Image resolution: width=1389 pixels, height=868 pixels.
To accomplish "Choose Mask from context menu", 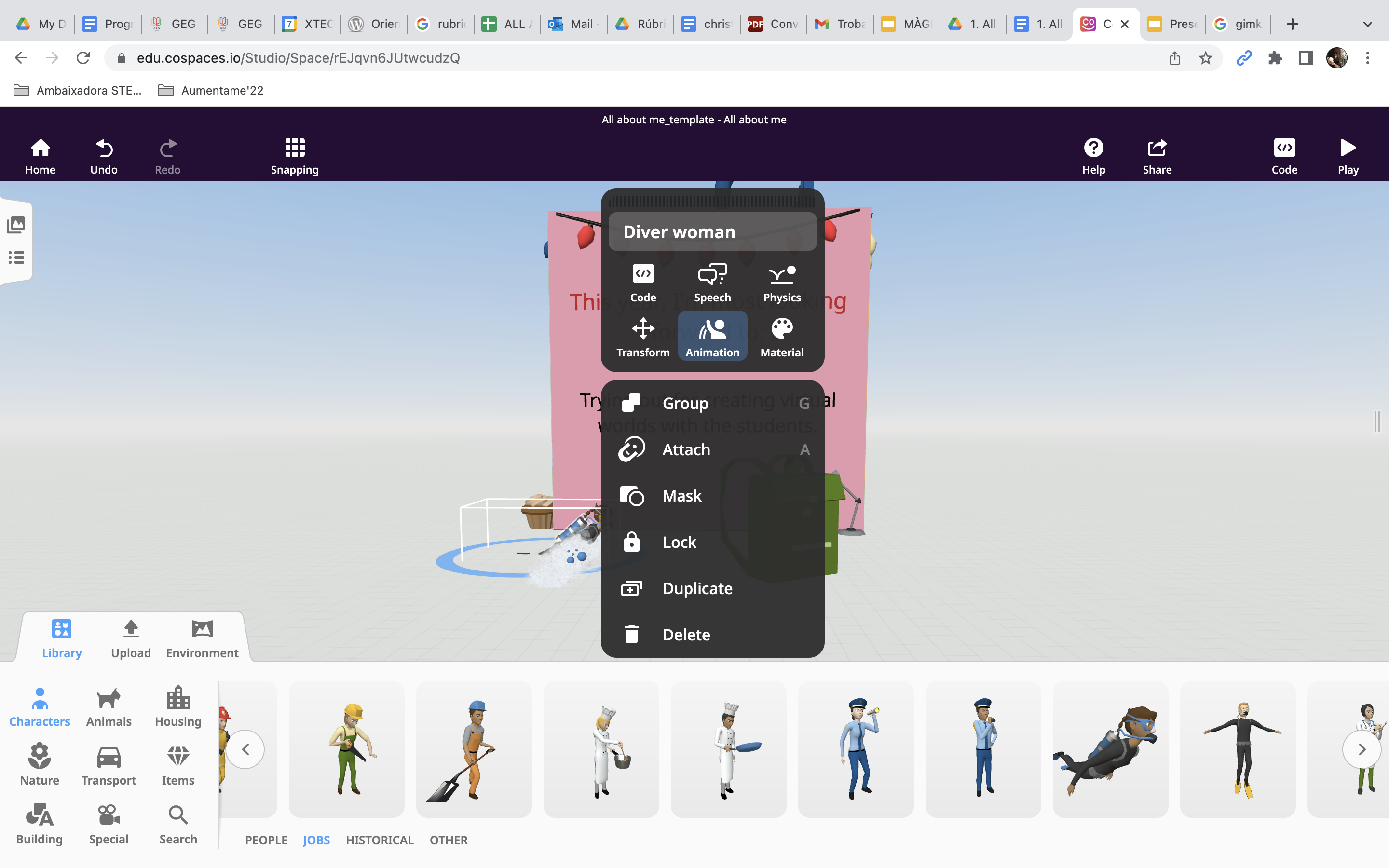I will [712, 495].
